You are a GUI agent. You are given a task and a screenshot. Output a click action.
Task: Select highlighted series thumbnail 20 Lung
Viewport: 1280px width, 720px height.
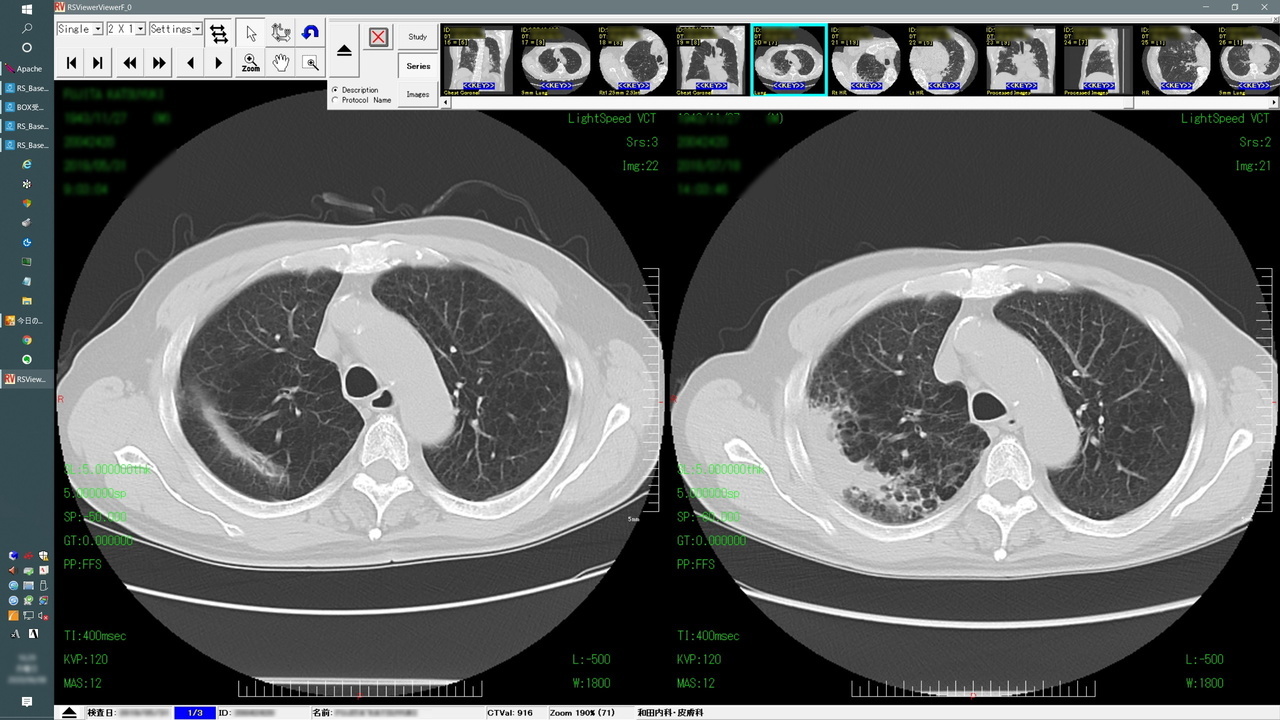[789, 60]
